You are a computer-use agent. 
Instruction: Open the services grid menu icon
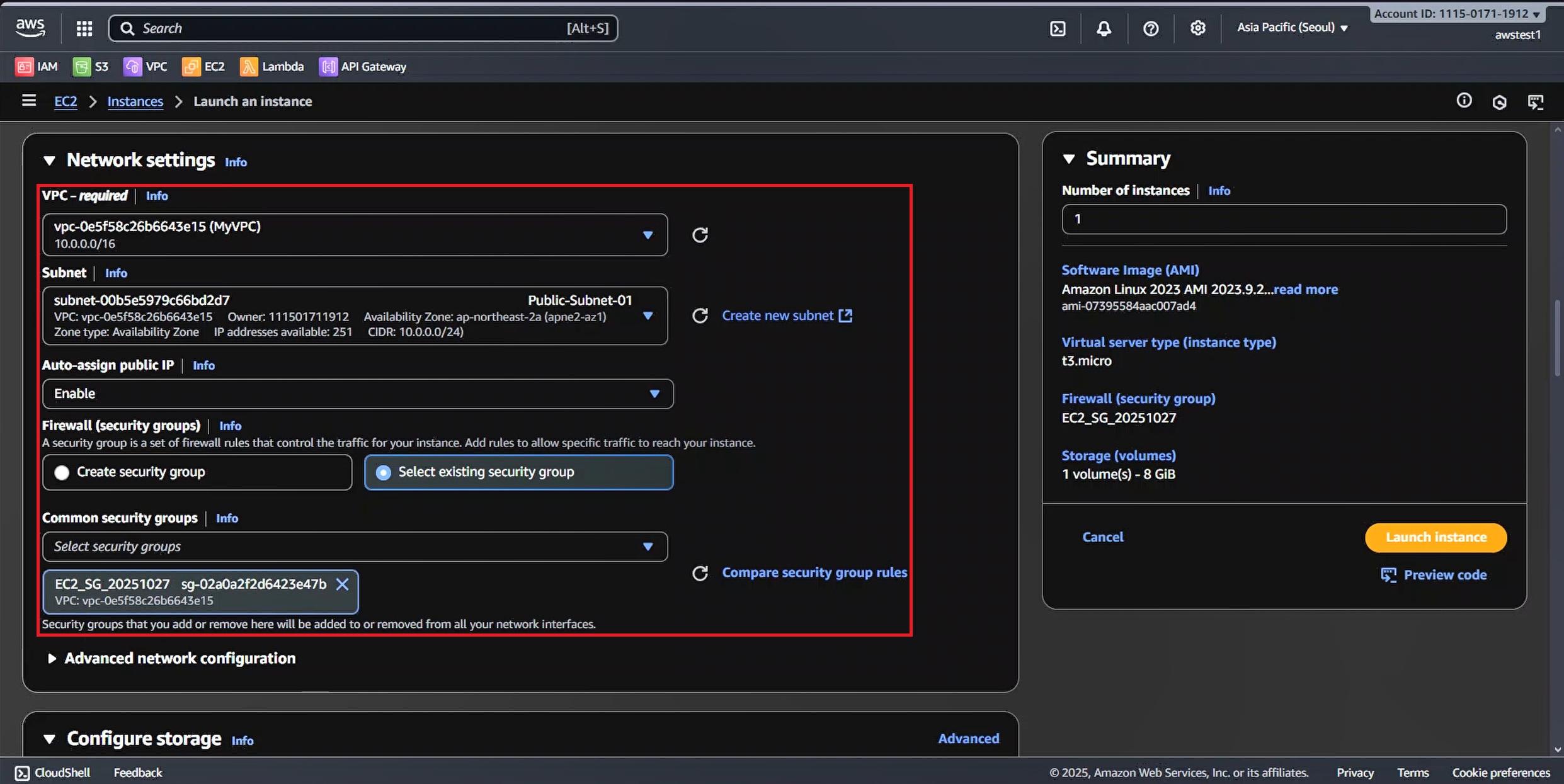[84, 28]
